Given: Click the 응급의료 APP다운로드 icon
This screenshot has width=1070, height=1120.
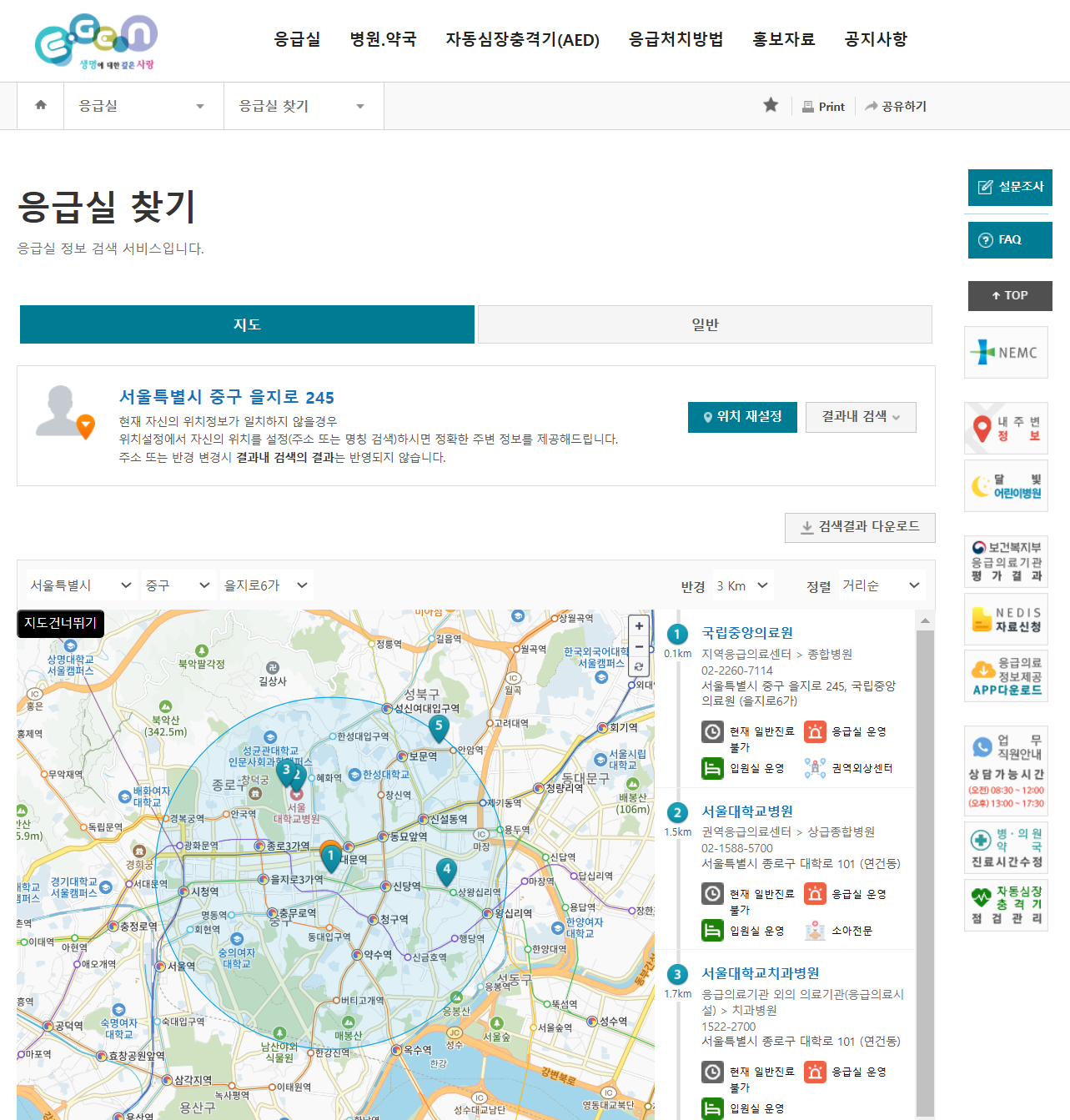Looking at the screenshot, I should (1006, 676).
